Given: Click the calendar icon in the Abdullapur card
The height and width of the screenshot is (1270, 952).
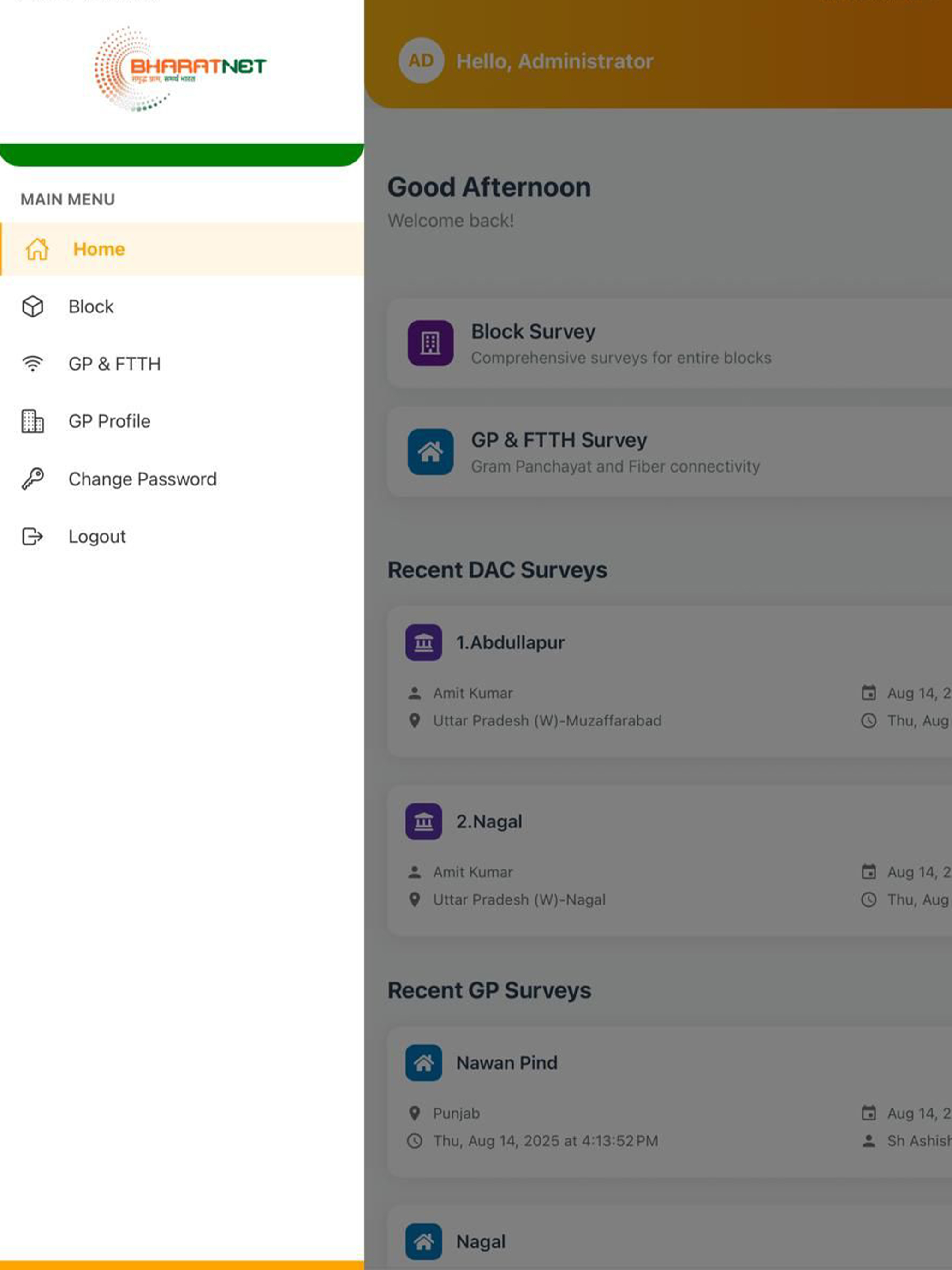Looking at the screenshot, I should [x=869, y=693].
